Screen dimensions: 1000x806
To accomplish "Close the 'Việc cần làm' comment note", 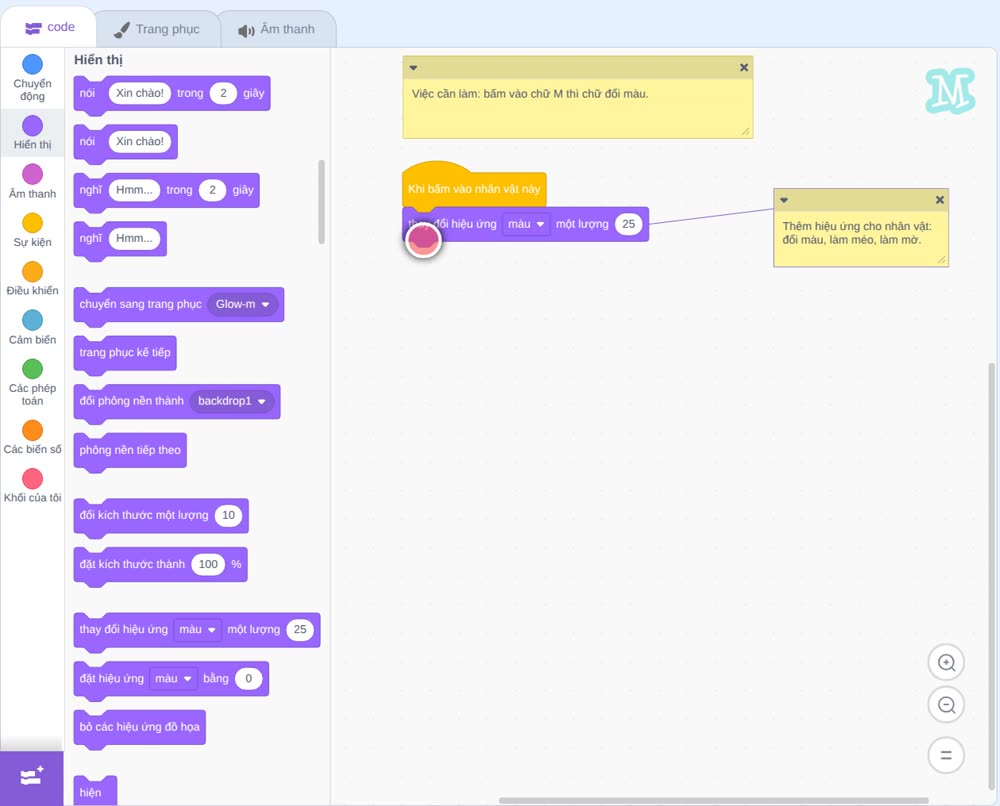I will point(744,67).
